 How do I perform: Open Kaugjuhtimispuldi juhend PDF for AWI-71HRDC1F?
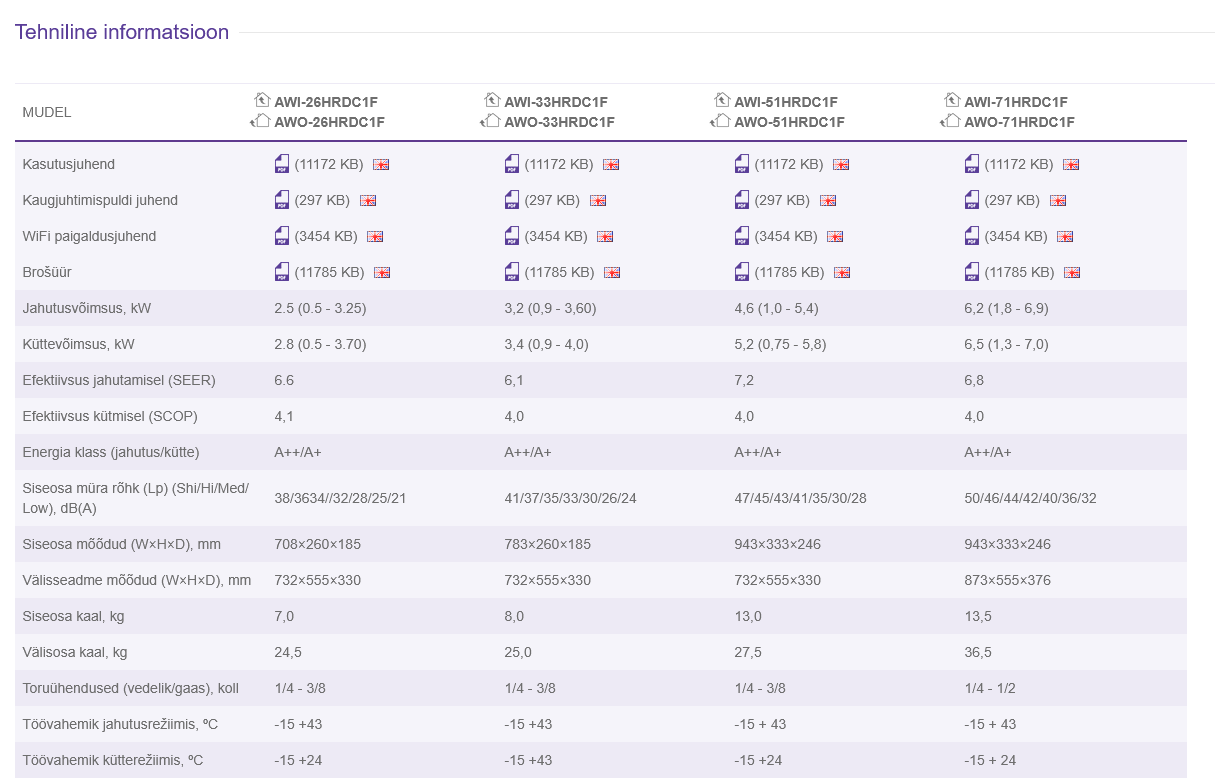[972, 200]
